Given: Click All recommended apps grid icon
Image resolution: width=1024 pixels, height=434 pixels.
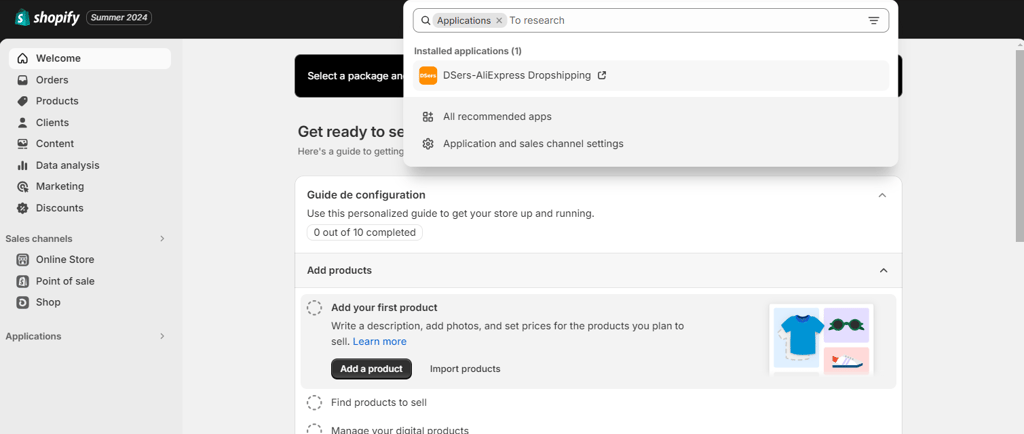Looking at the screenshot, I should (x=428, y=117).
